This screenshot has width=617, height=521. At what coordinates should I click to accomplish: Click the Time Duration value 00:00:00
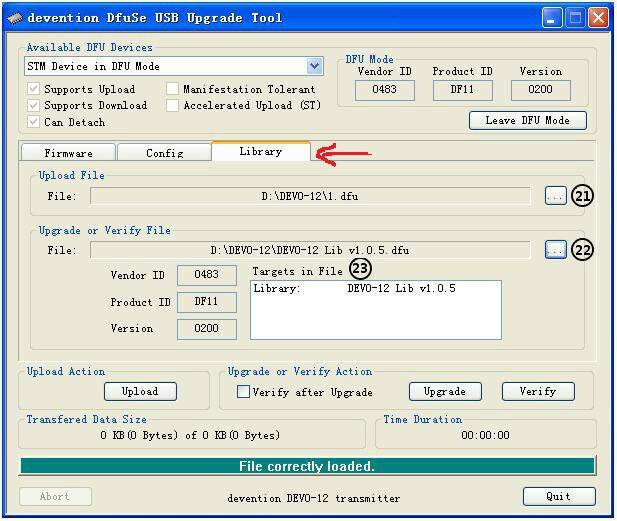[485, 435]
